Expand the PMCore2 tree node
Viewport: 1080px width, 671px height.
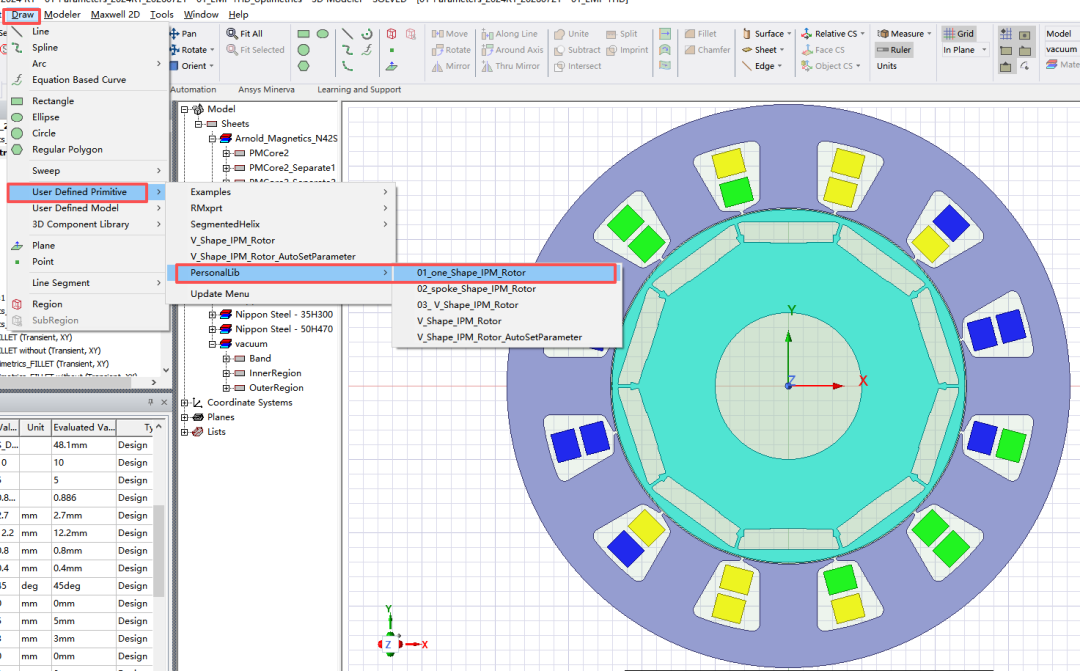(226, 153)
